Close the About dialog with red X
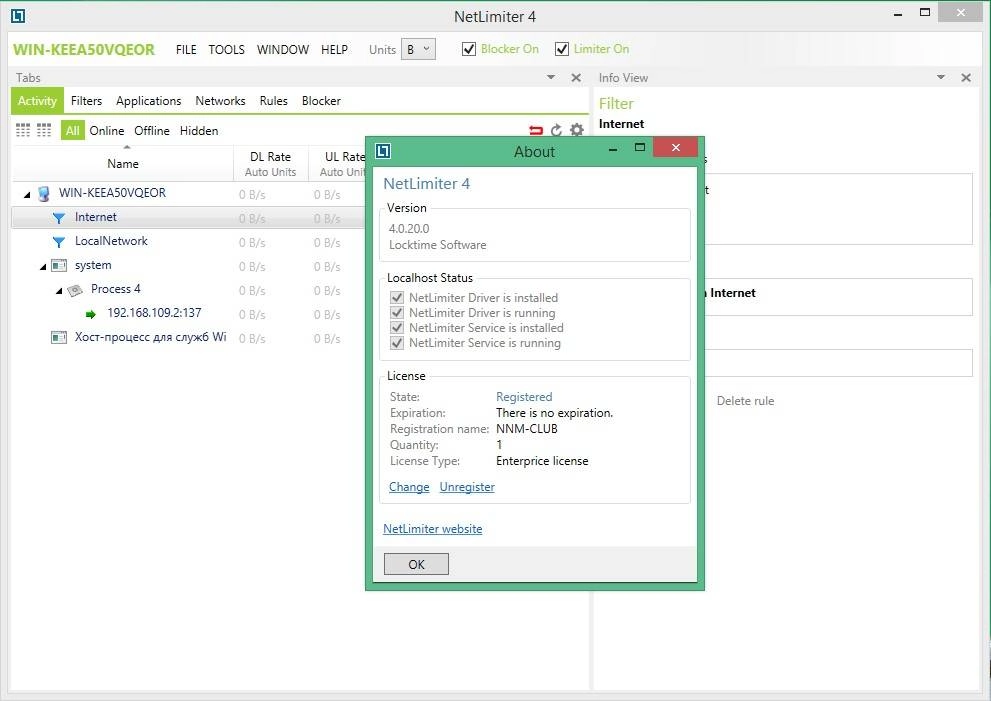The width and height of the screenshot is (991, 701). (x=676, y=147)
